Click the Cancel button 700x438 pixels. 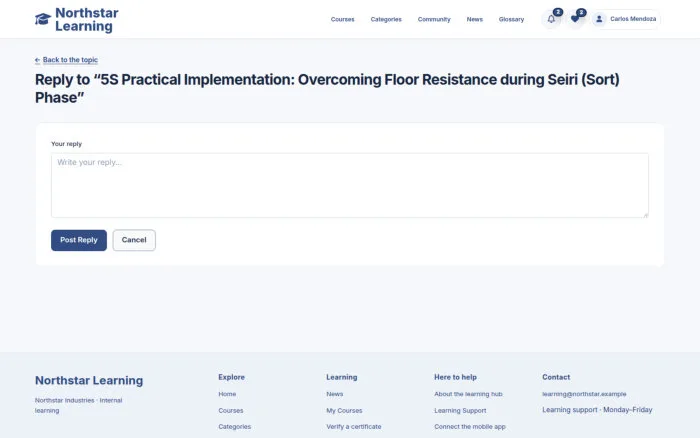coord(134,240)
